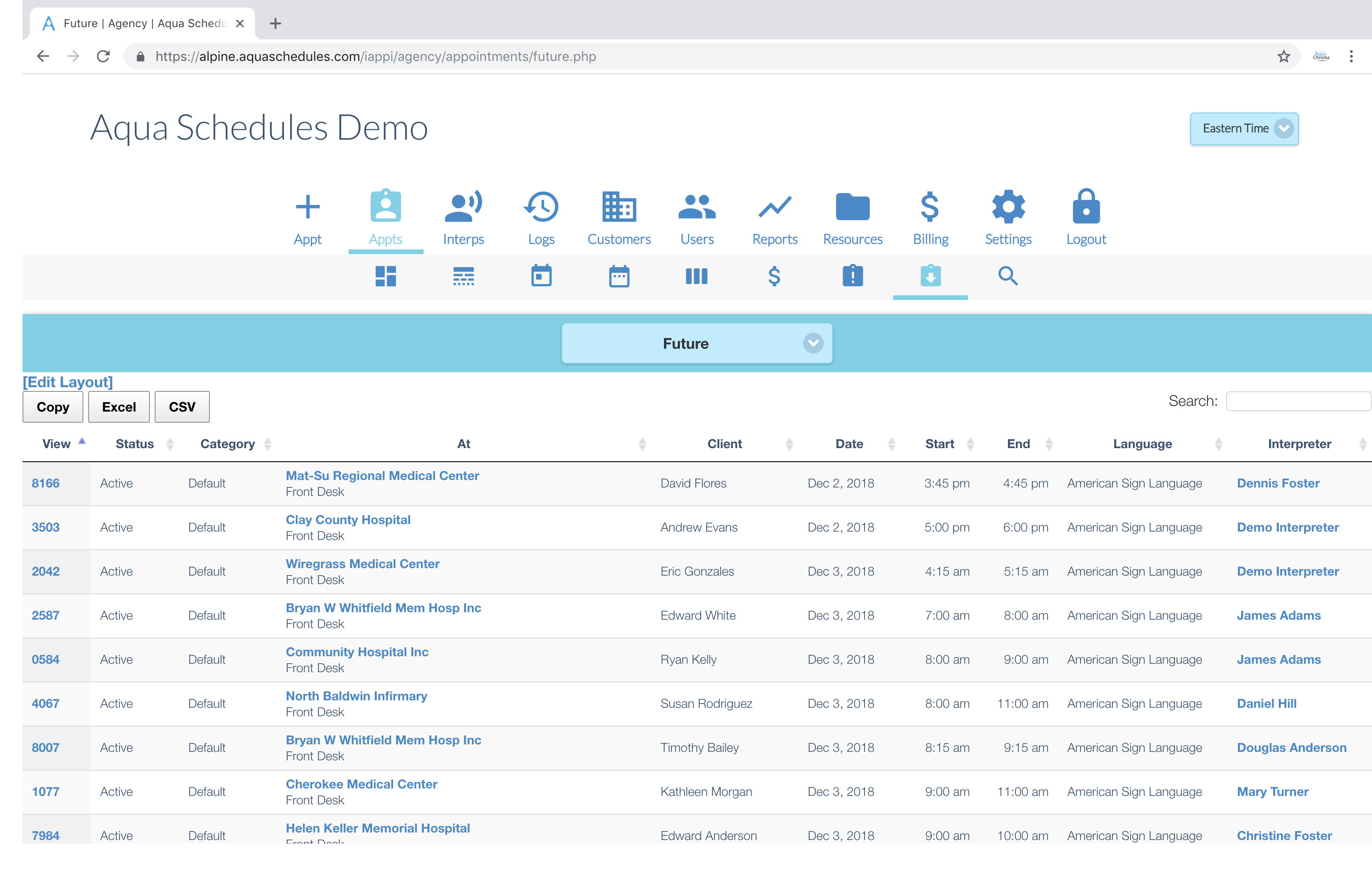Open interpreter Dennis Foster
This screenshot has width=1372, height=870.
1278,483
